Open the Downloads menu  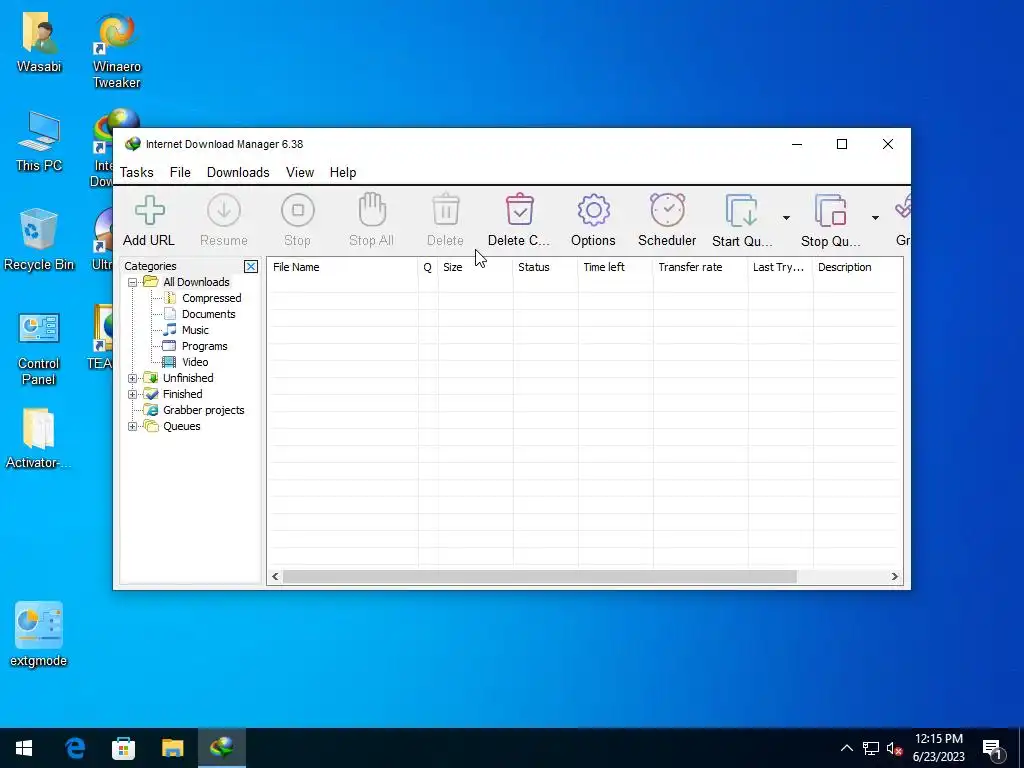click(238, 172)
